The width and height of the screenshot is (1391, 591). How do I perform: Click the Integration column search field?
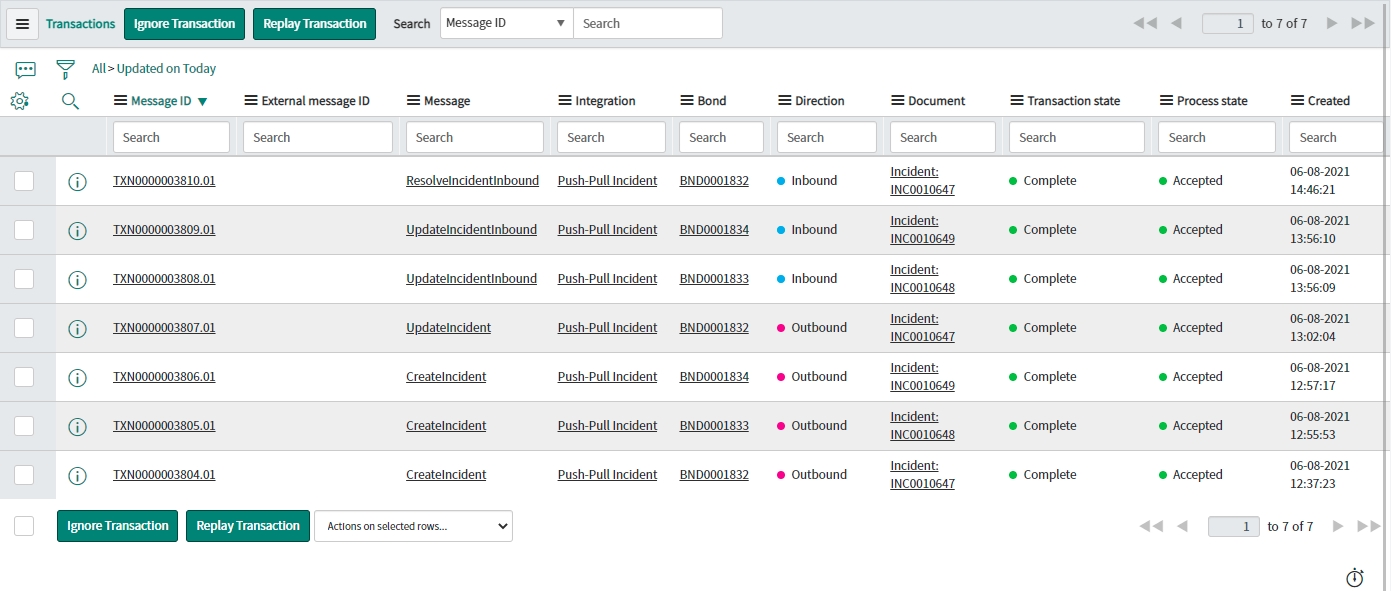(611, 137)
